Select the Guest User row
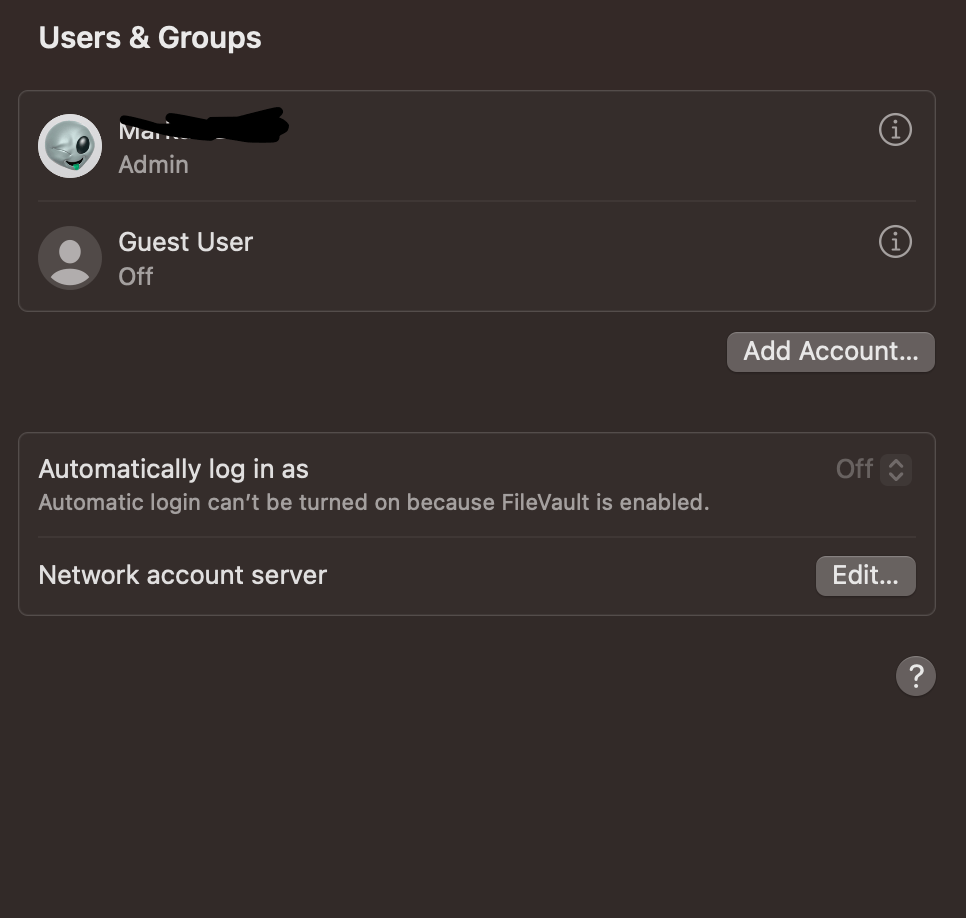This screenshot has height=918, width=966. pyautogui.click(x=400, y=257)
